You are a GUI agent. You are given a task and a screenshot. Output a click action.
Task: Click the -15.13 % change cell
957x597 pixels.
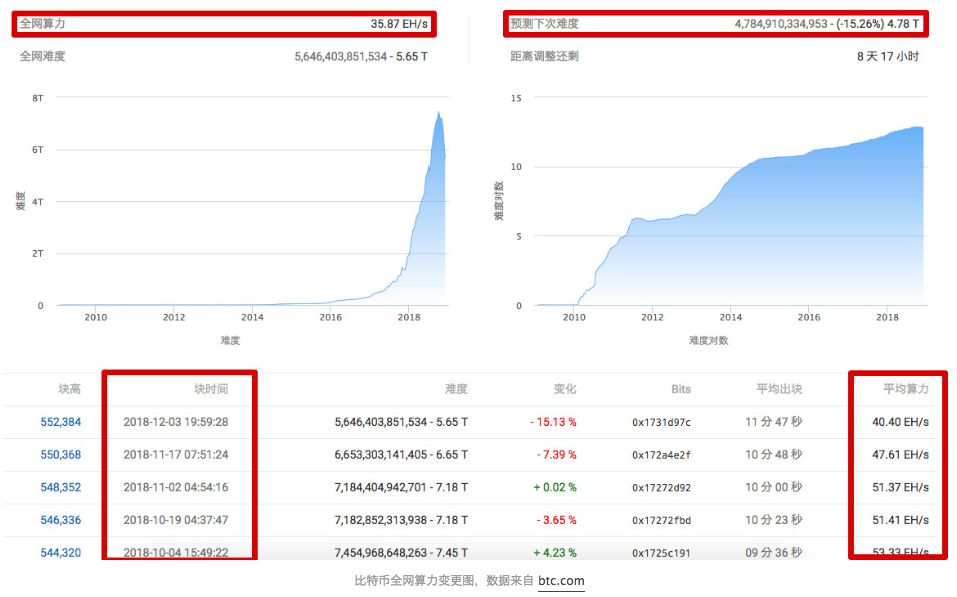[x=553, y=422]
